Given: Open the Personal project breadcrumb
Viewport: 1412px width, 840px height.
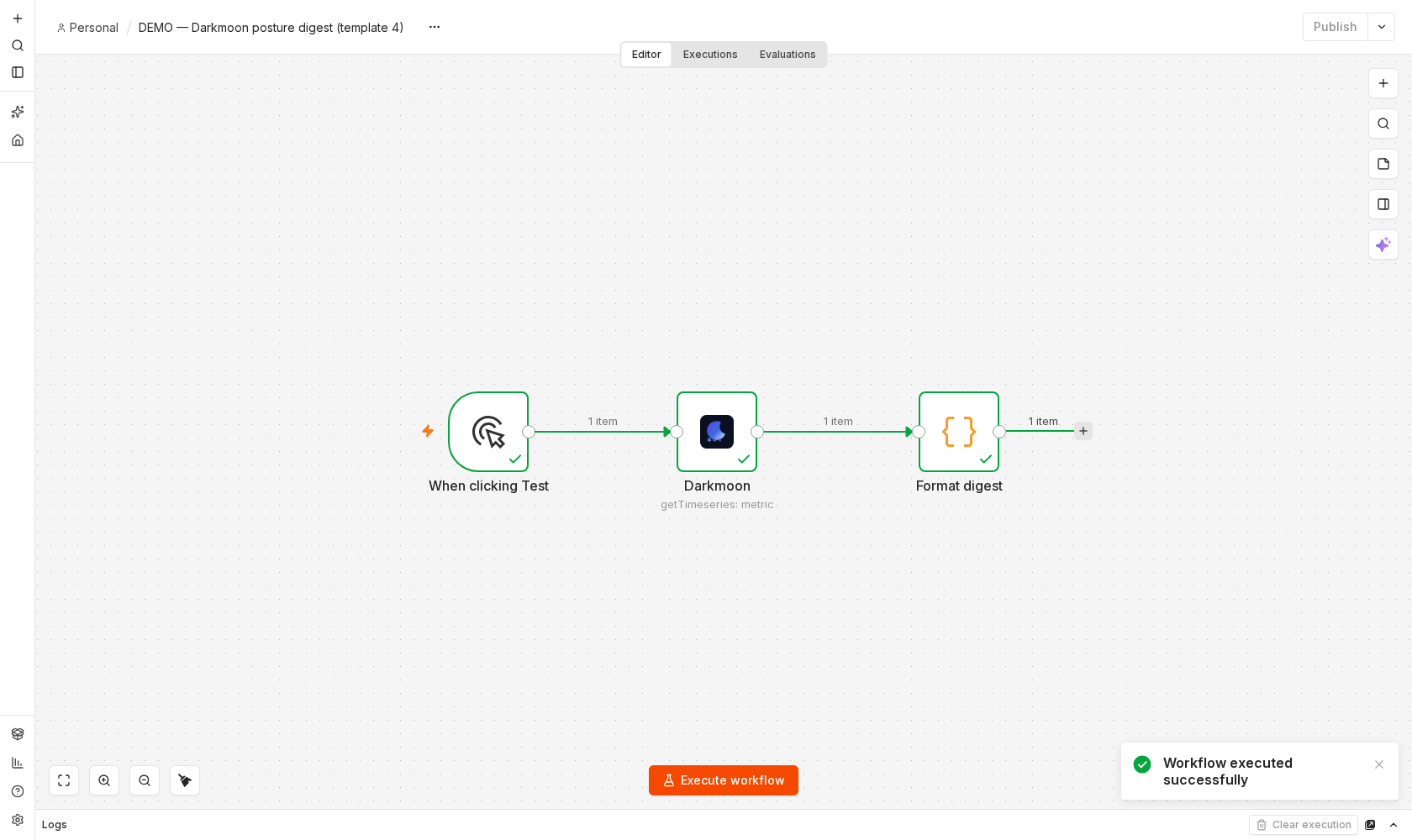Looking at the screenshot, I should (87, 28).
